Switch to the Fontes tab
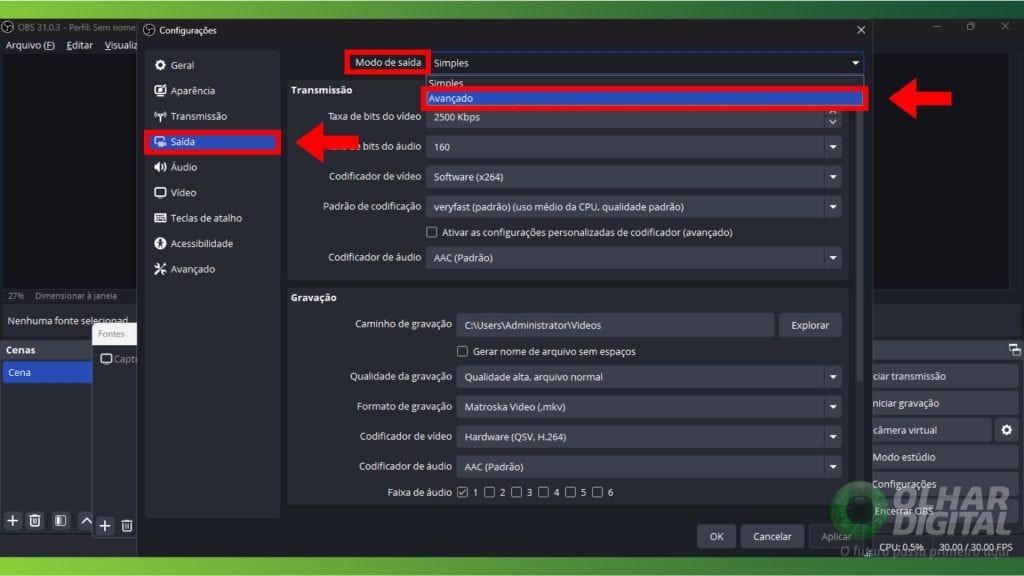Viewport: 1024px width, 576px height. pos(114,334)
